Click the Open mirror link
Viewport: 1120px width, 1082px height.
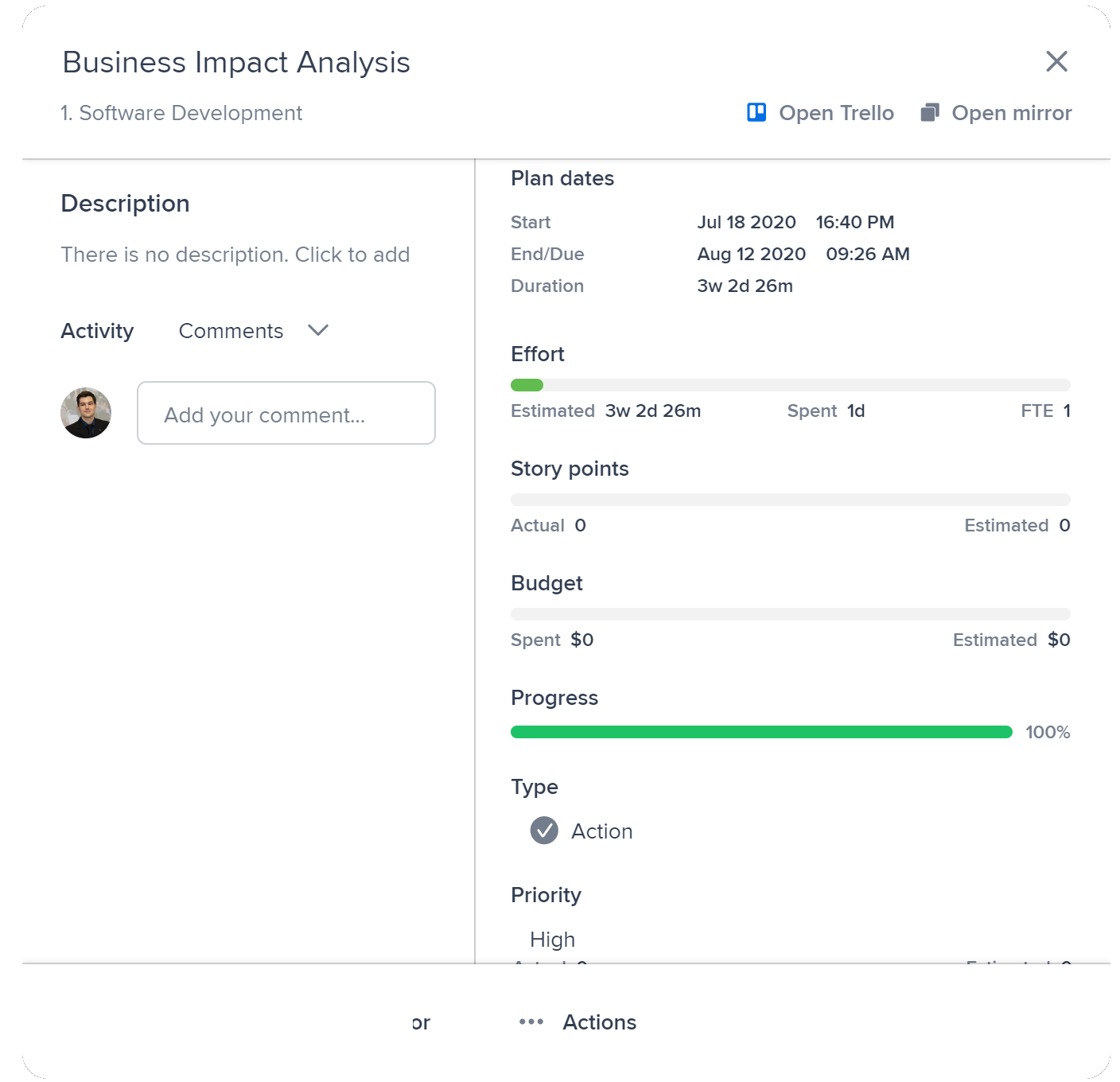(x=1011, y=113)
